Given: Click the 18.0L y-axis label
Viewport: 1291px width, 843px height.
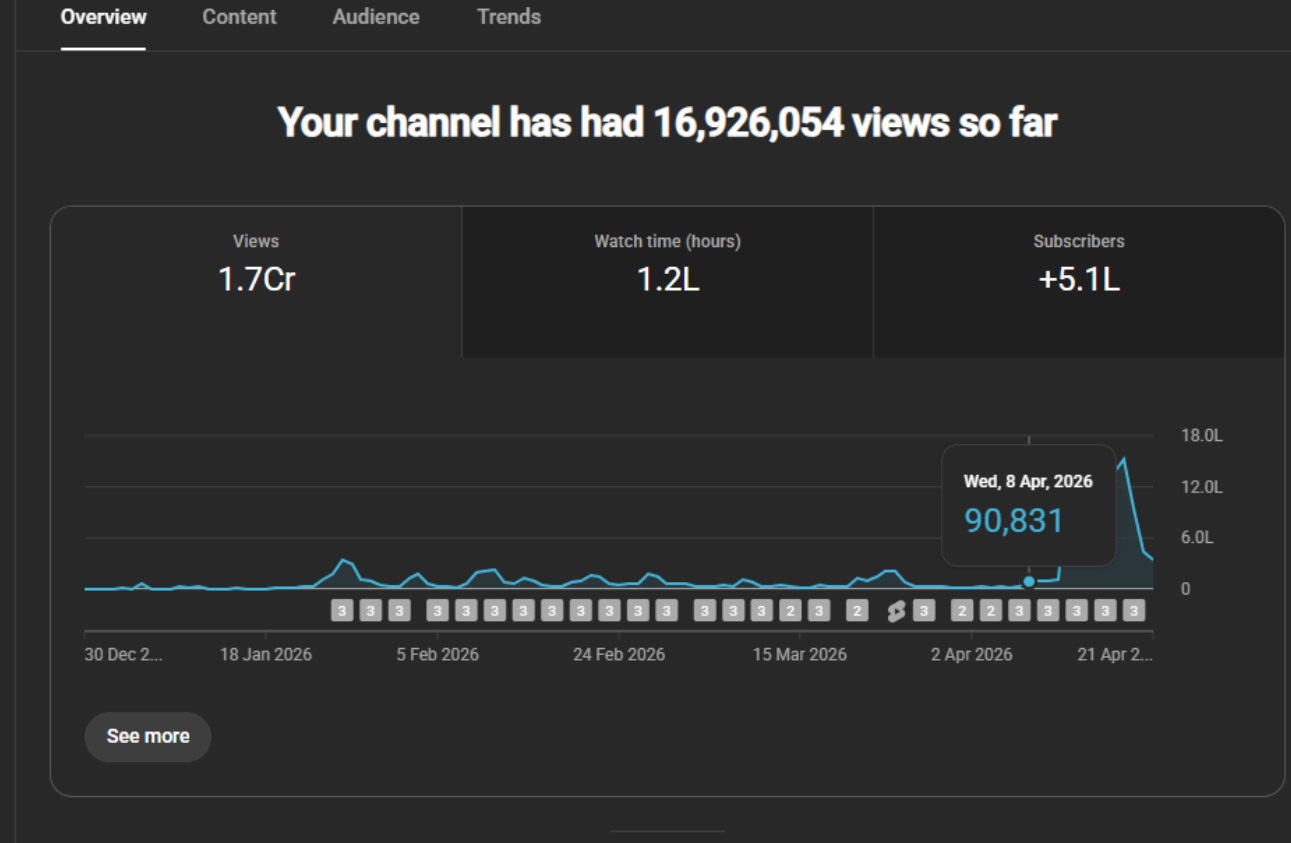Looking at the screenshot, I should pos(1201,436).
